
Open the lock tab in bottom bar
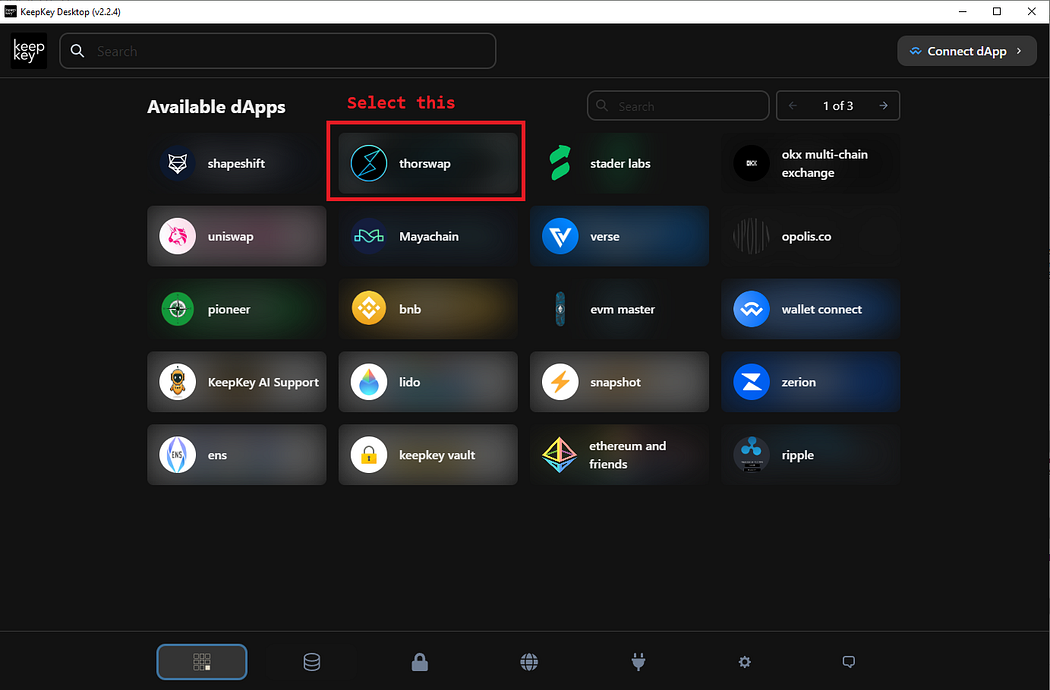[x=420, y=662]
